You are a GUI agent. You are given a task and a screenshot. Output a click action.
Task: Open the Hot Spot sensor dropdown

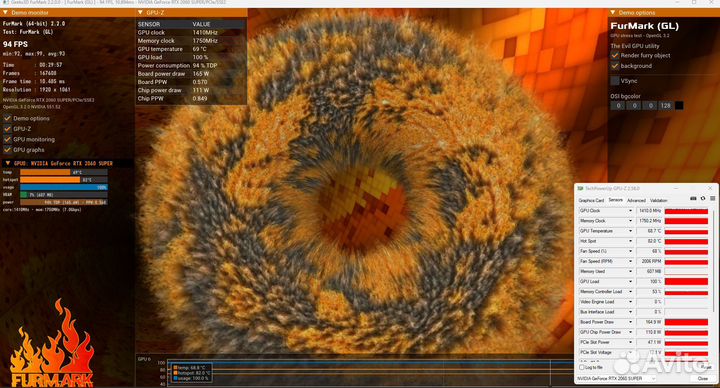coord(630,241)
